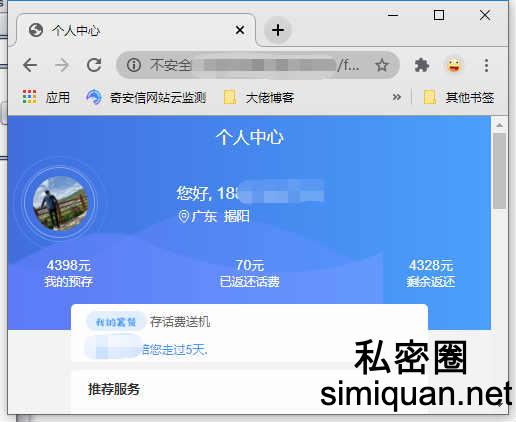Open a new tab with plus button
This screenshot has width=516, height=422.
278,30
